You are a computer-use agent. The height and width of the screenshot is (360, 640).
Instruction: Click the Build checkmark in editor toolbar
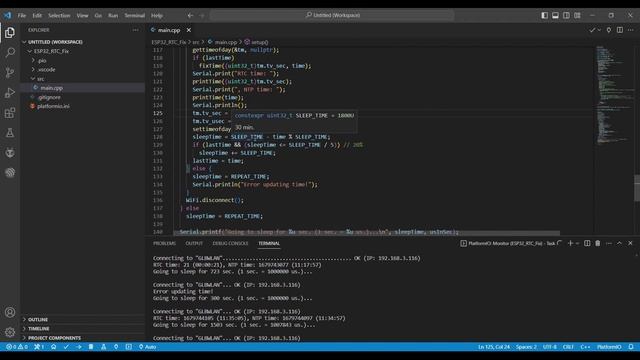point(592,30)
